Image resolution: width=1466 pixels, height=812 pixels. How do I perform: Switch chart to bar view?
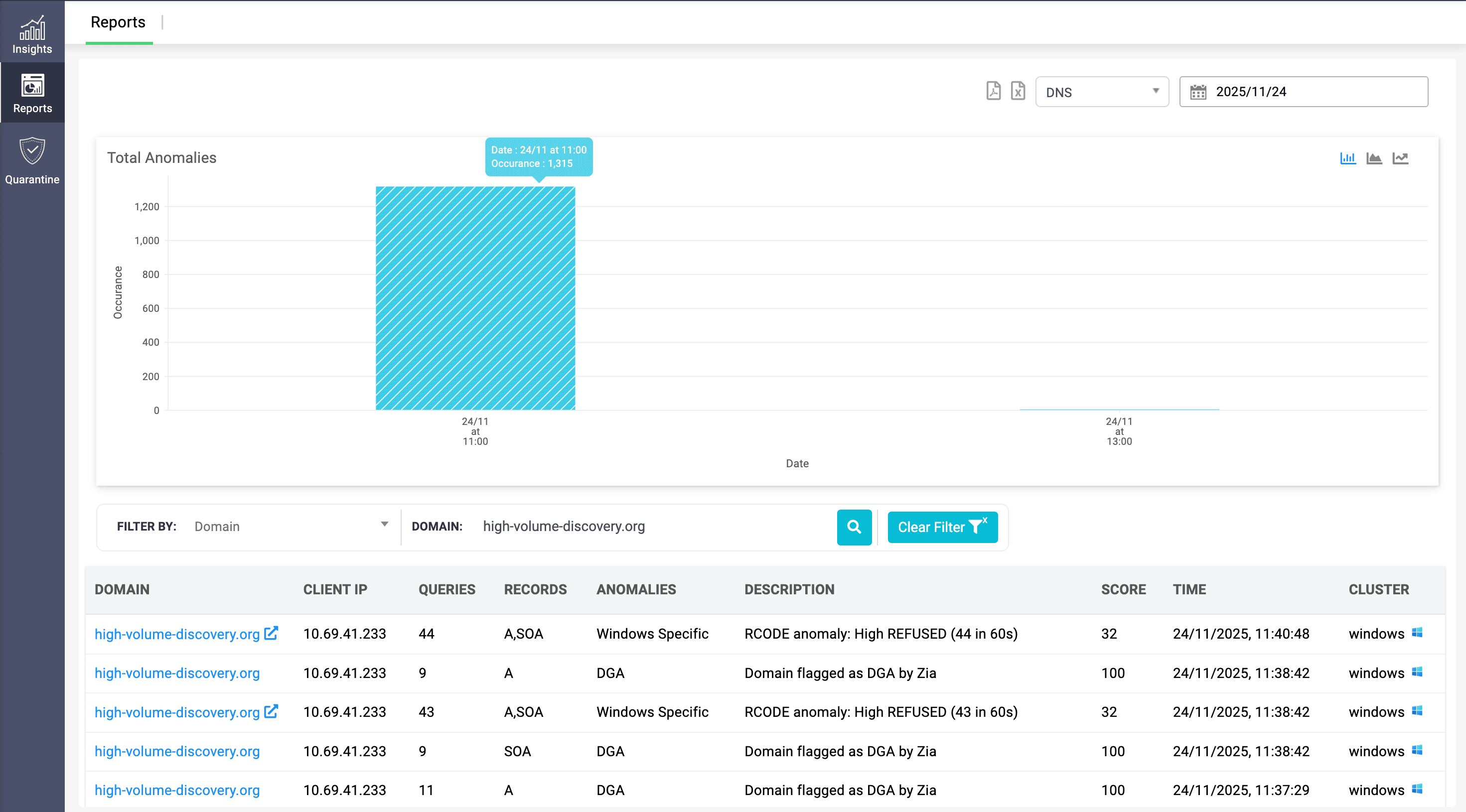pos(1347,158)
